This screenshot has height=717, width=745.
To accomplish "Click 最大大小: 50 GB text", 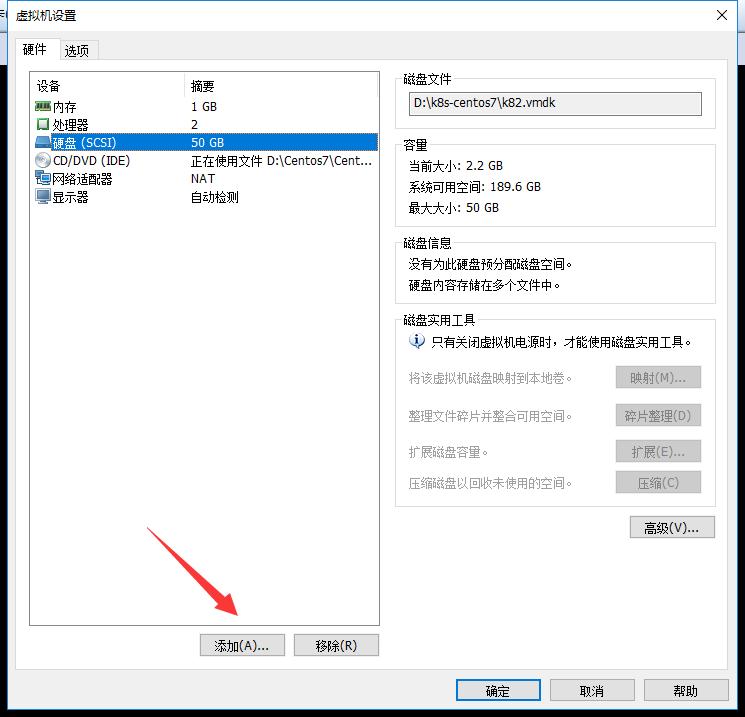I will click(x=454, y=208).
